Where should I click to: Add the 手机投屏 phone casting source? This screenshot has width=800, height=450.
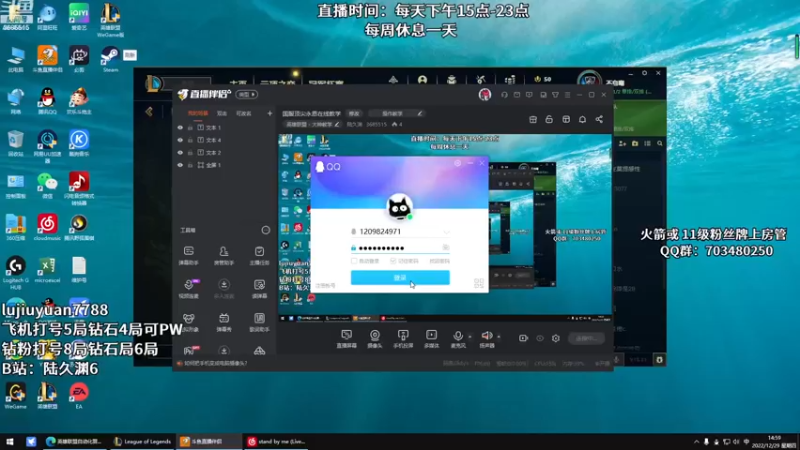tap(403, 338)
